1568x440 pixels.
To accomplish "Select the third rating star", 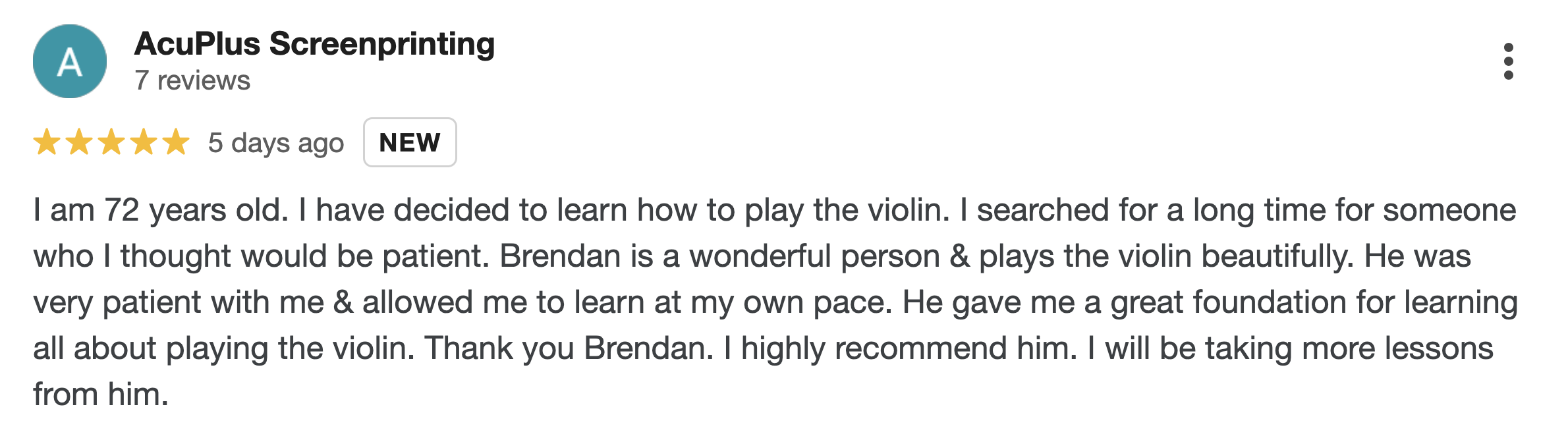I will click(x=111, y=142).
